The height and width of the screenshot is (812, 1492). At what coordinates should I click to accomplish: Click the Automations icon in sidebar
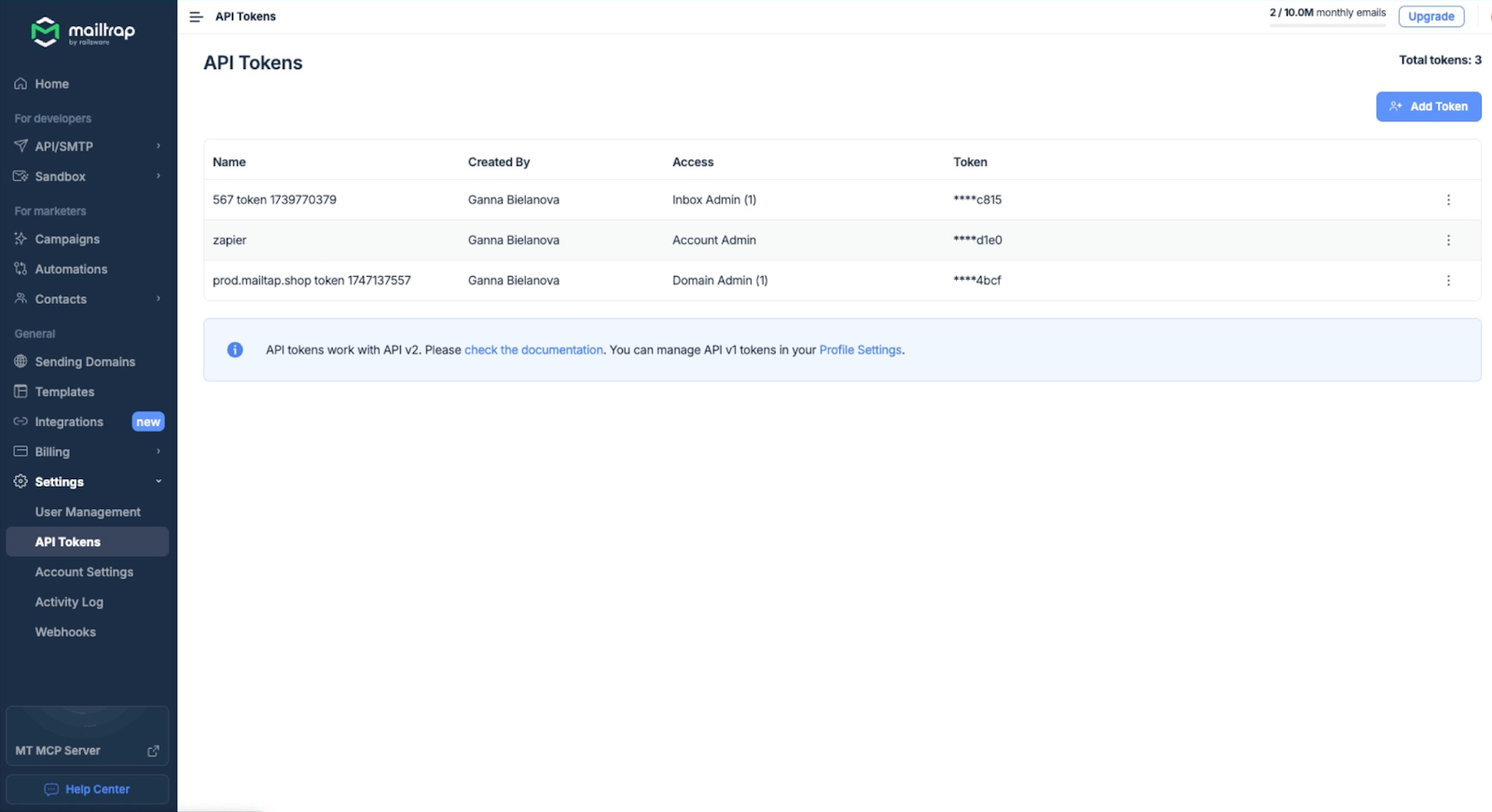coord(21,269)
